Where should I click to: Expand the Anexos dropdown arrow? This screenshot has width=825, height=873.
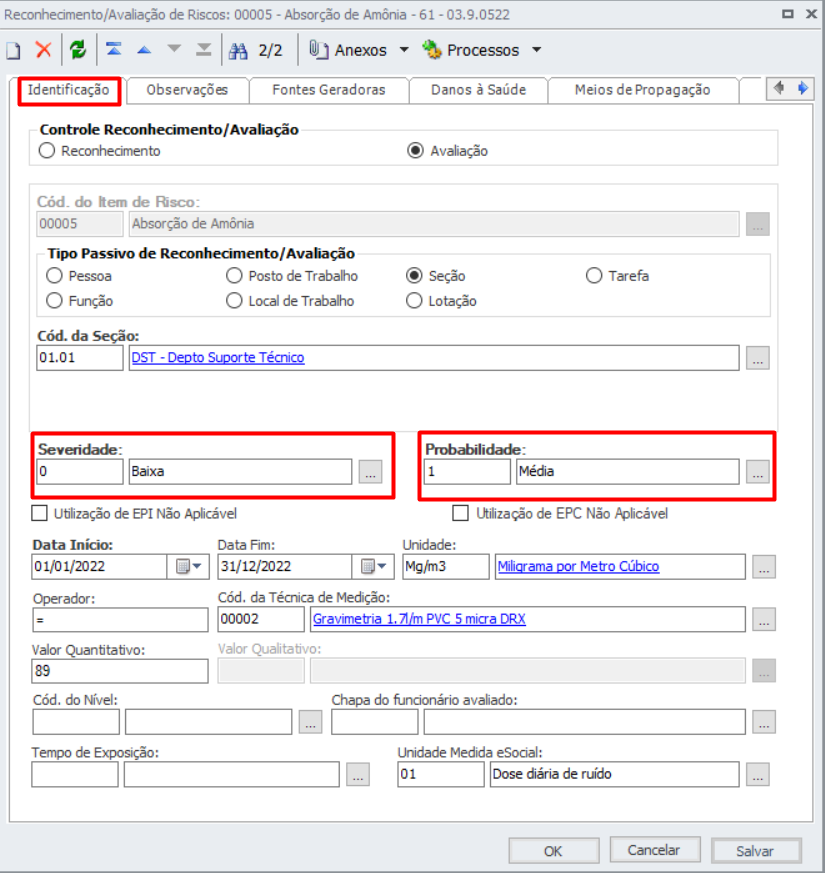point(404,50)
